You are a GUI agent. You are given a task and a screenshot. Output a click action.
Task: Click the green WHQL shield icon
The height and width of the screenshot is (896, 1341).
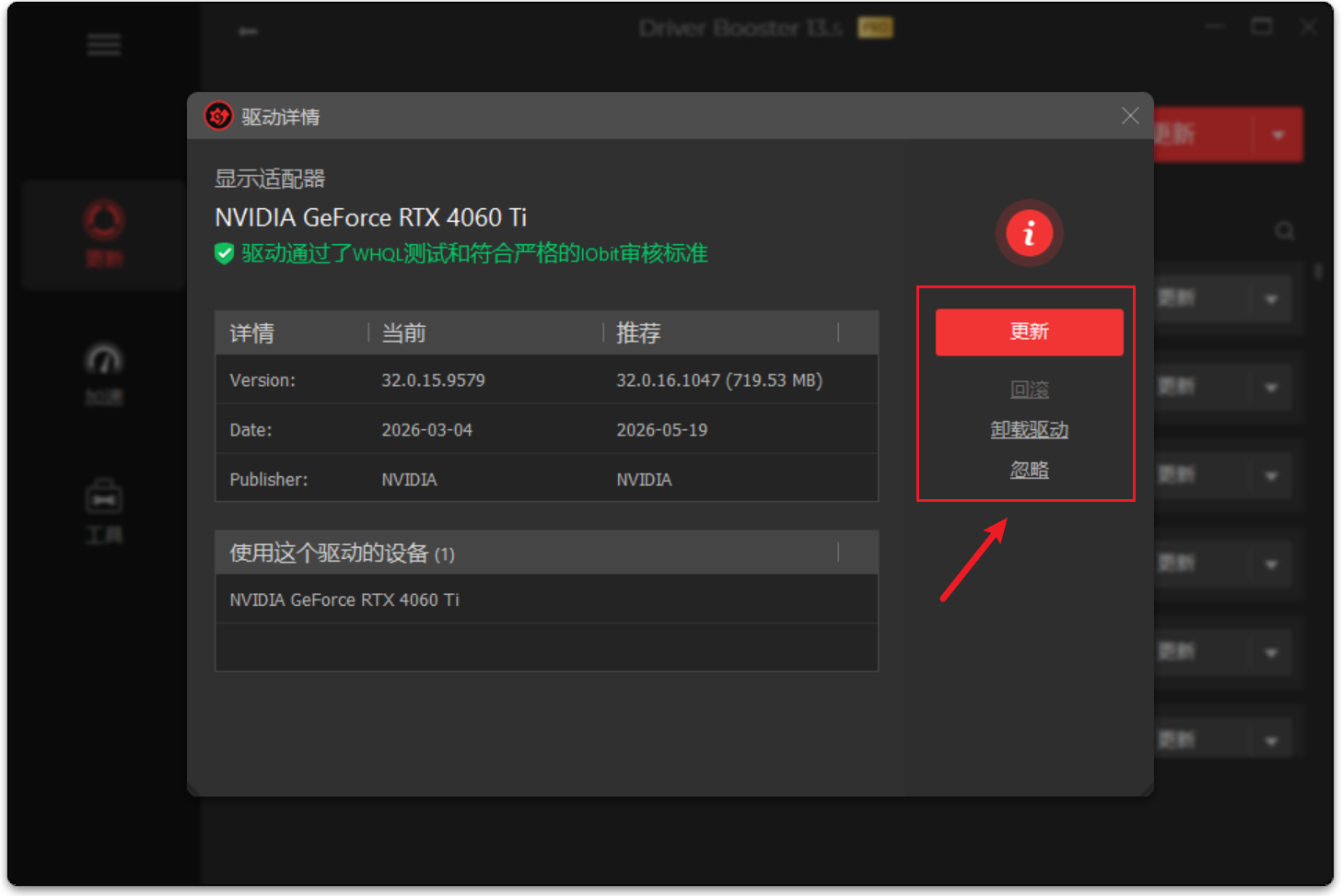click(x=224, y=253)
